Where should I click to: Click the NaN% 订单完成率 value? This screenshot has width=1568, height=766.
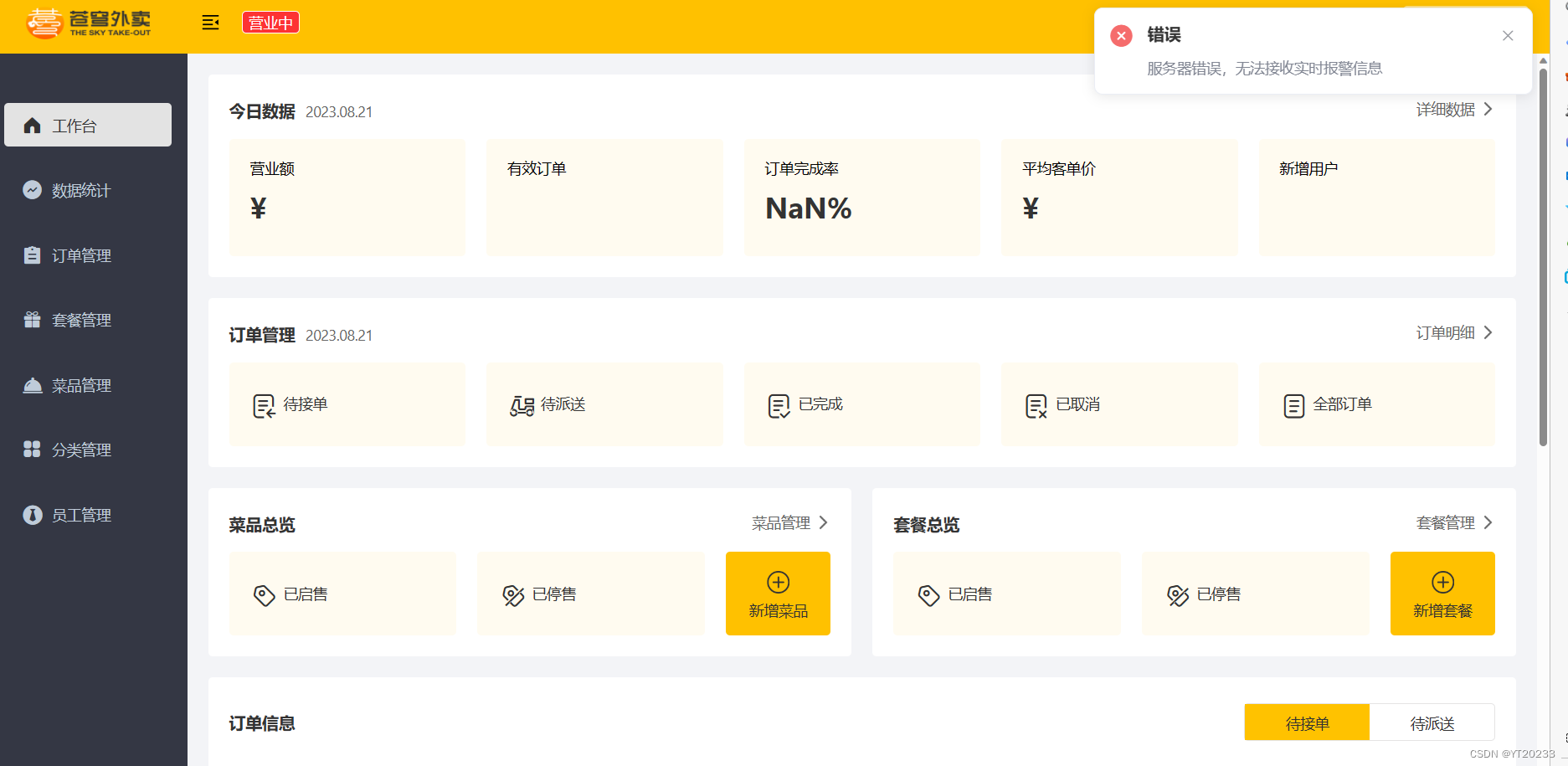tap(809, 208)
